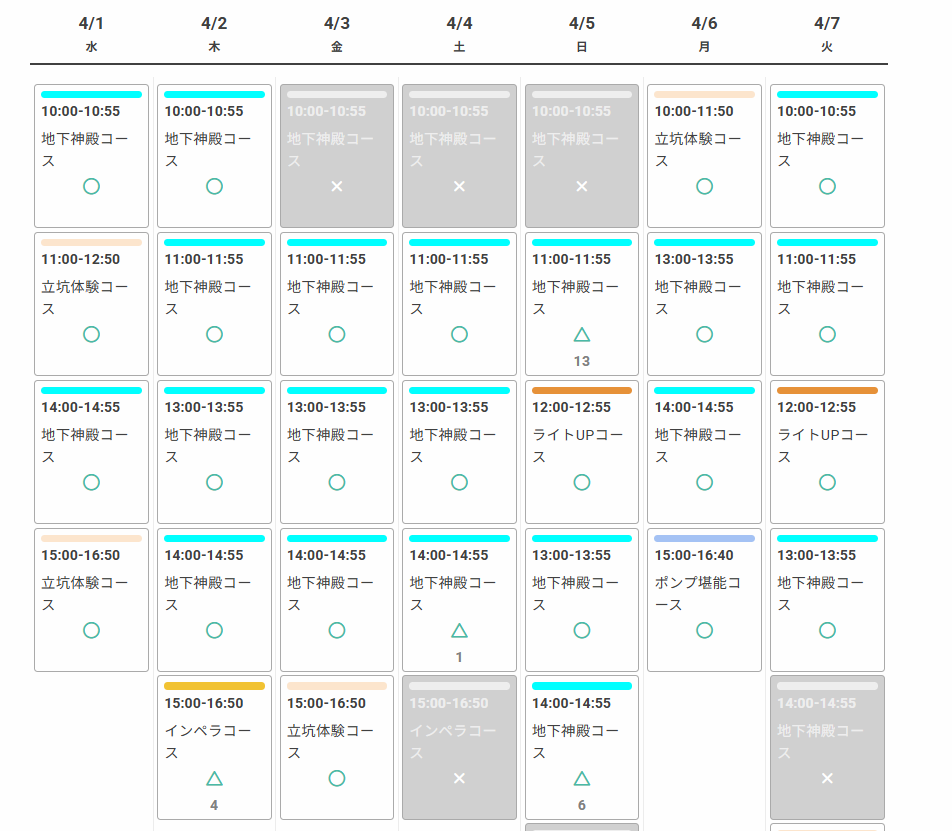Click the 4/7 火 date header
Screen dimensions: 952x831
[x=827, y=33]
